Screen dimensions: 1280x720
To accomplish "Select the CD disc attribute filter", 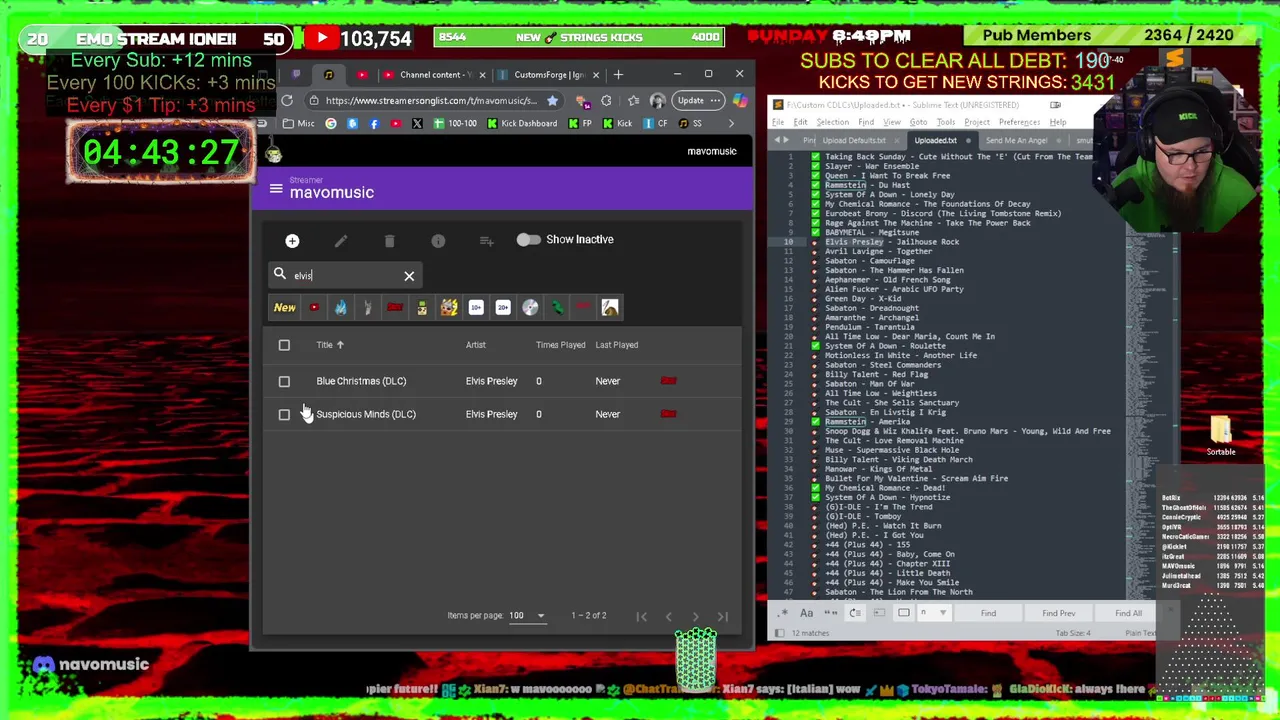I will [530, 307].
